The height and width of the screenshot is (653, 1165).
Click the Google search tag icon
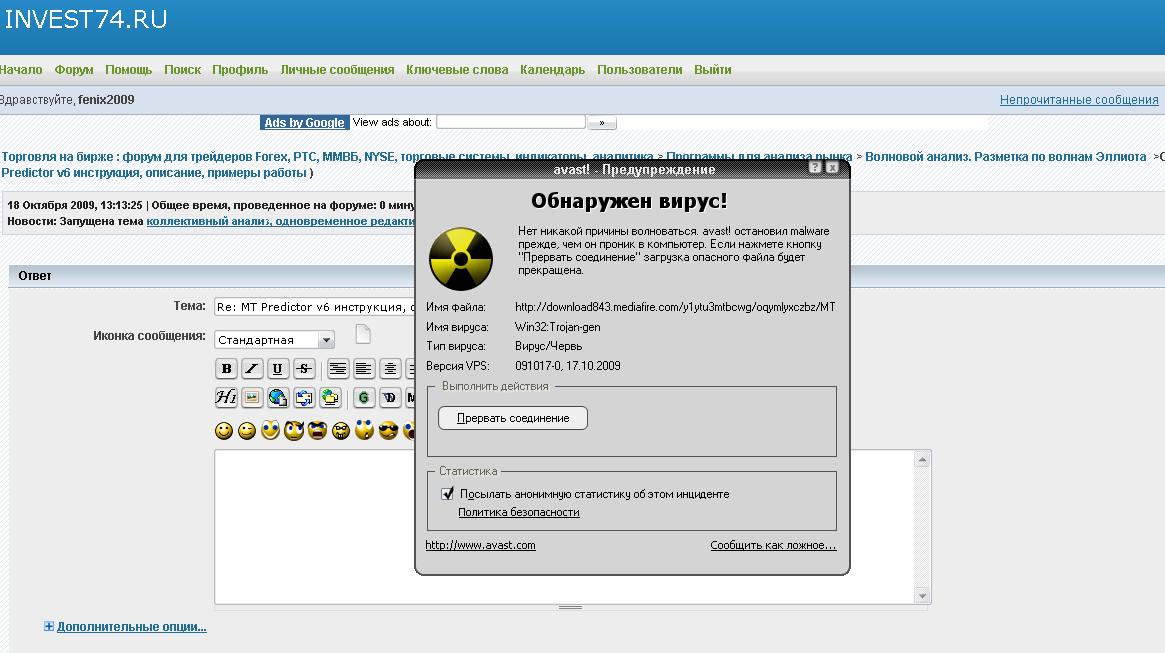[x=365, y=397]
